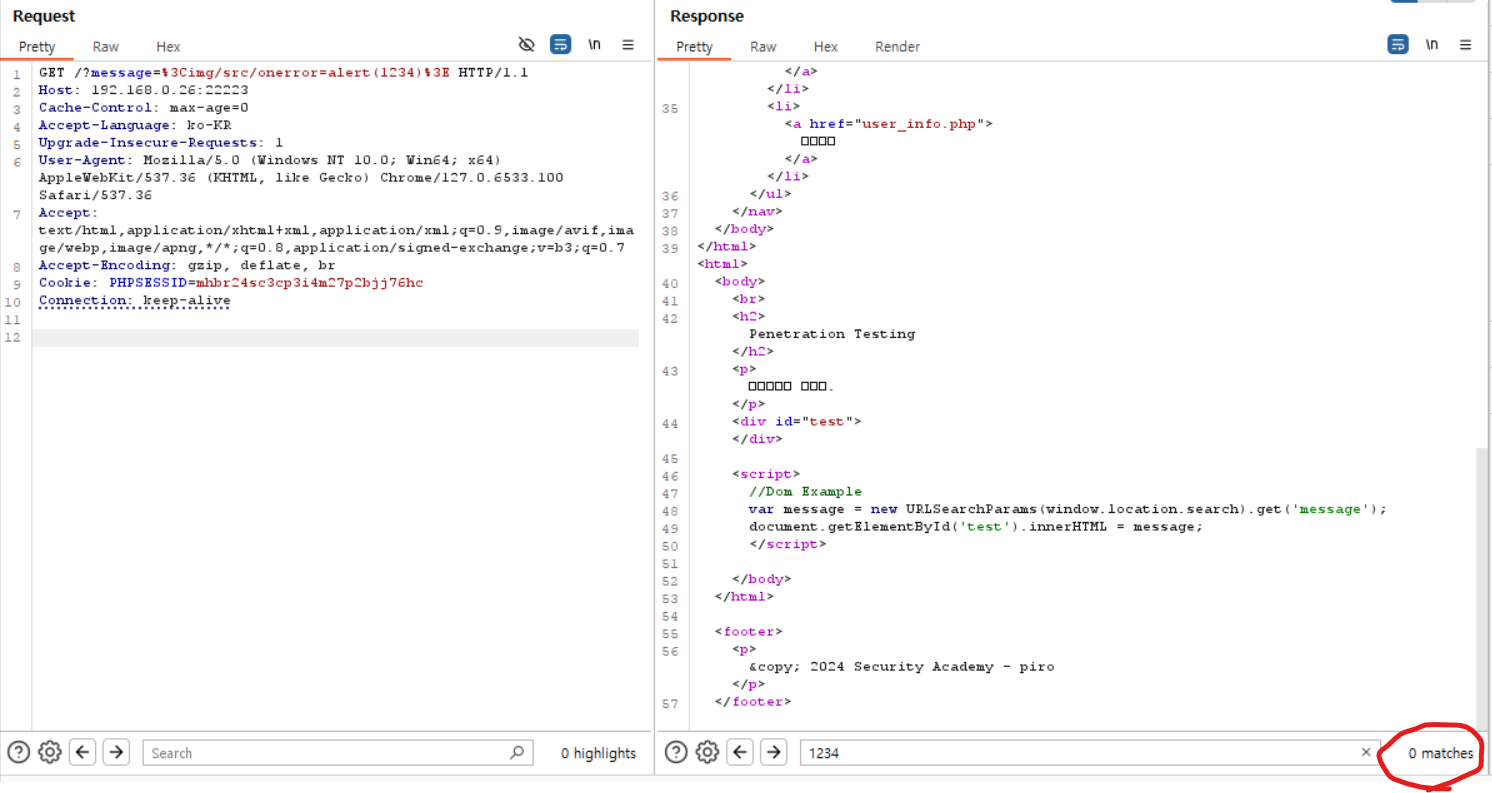Click the Host header line
Viewport: 1492px width, 793px height.
pos(143,90)
